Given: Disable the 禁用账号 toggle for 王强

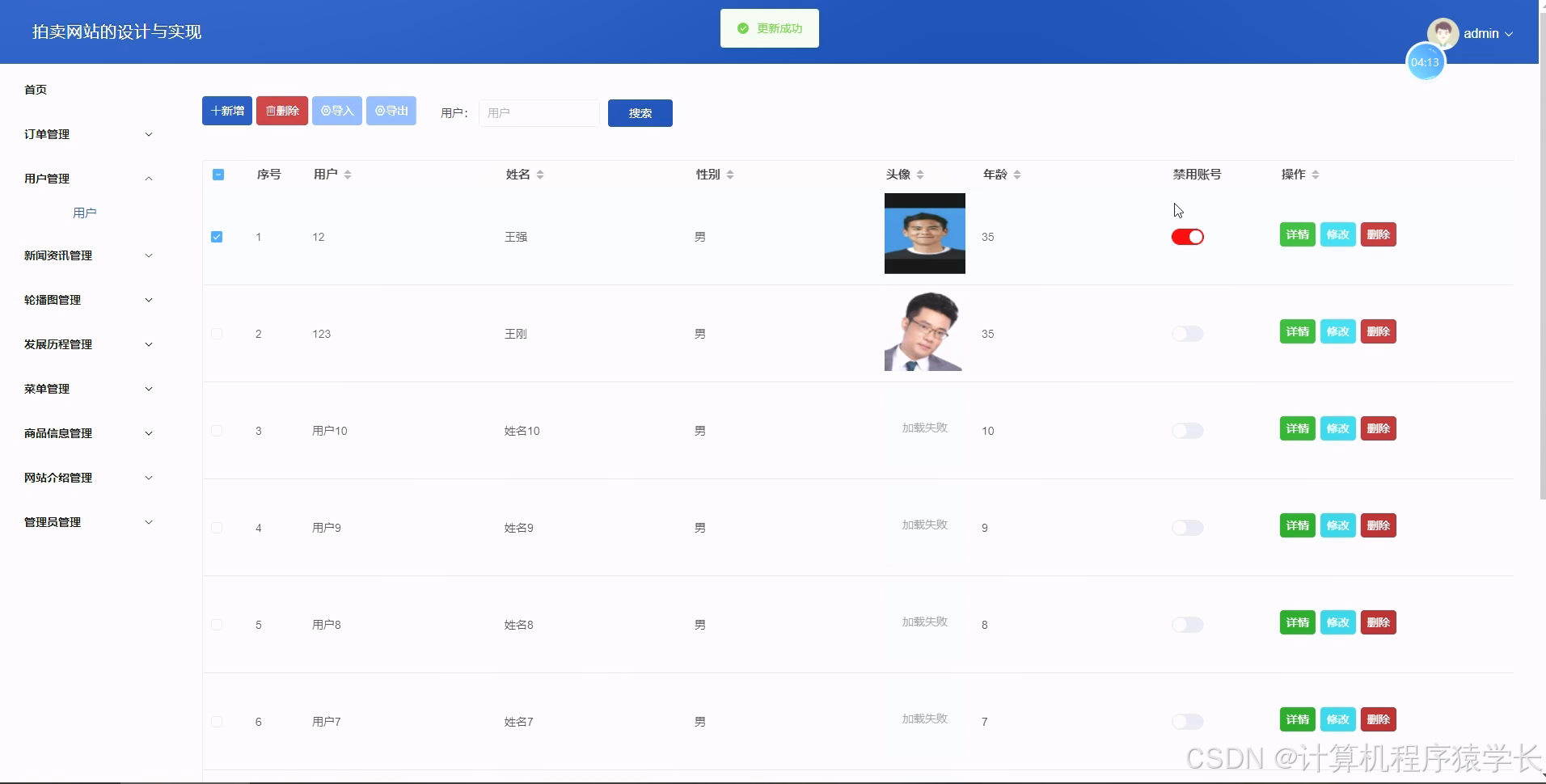Looking at the screenshot, I should coord(1187,236).
